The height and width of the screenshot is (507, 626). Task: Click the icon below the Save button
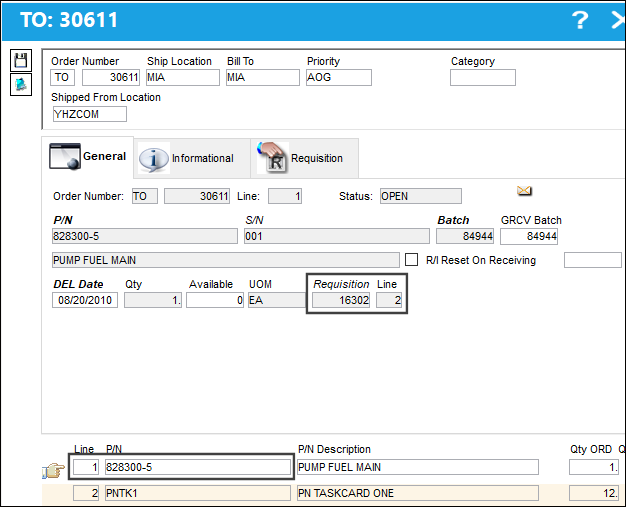pyautogui.click(x=21, y=84)
